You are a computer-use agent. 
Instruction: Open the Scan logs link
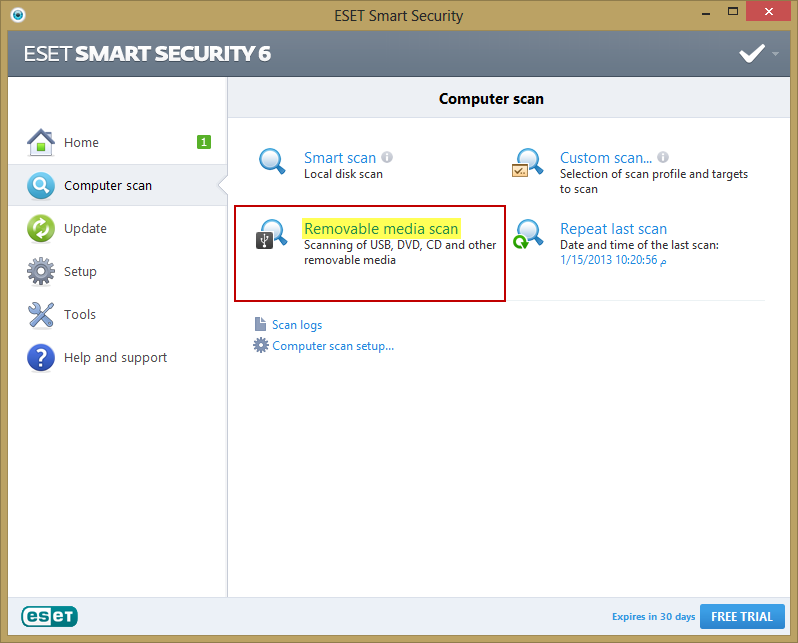point(297,325)
